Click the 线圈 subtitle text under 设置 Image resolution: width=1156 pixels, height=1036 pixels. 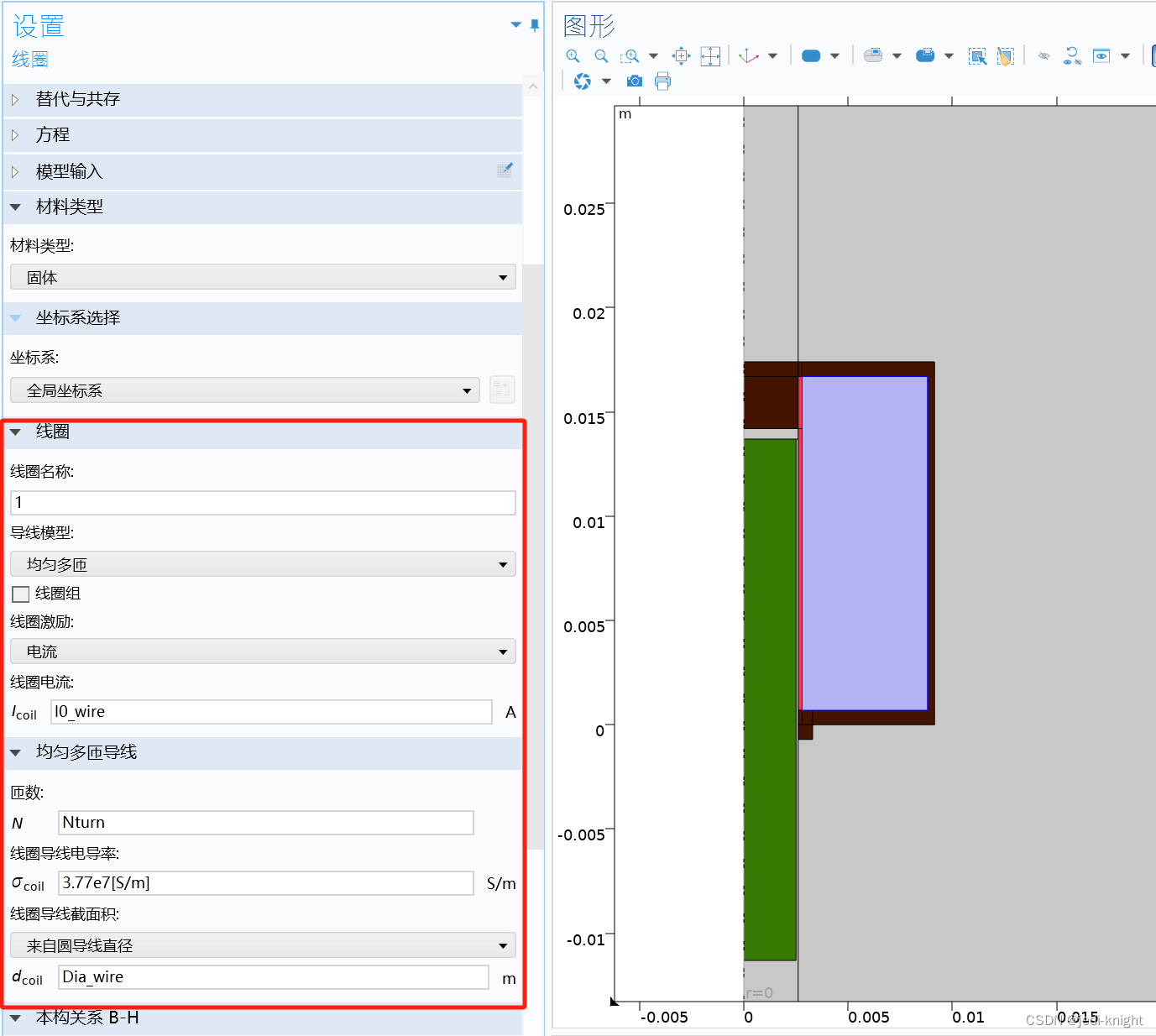30,60
